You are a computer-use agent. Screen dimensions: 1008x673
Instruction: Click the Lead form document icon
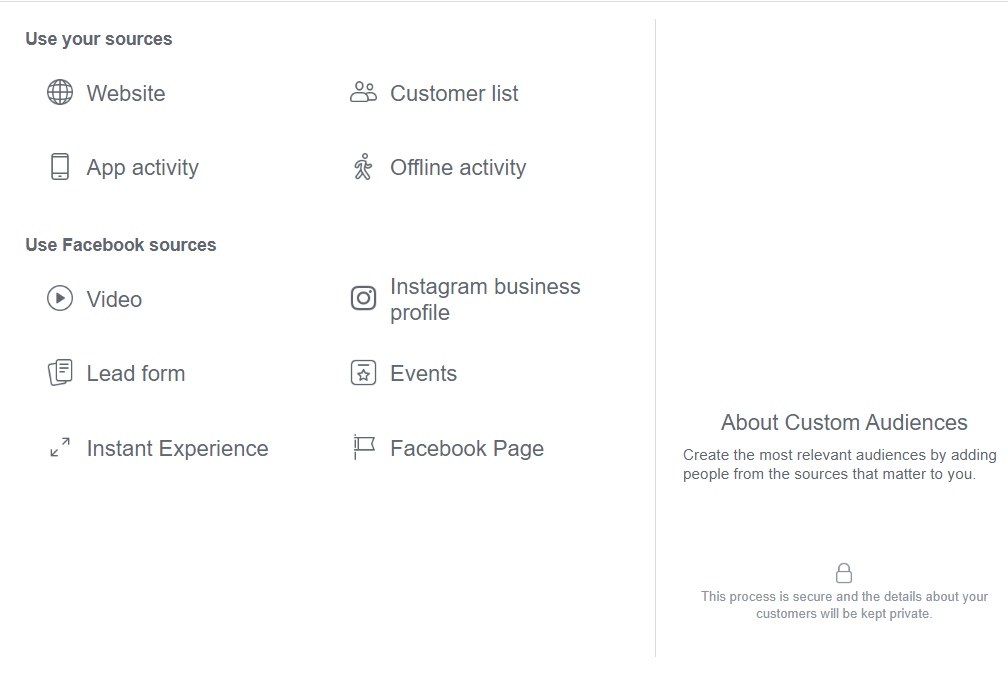(60, 373)
